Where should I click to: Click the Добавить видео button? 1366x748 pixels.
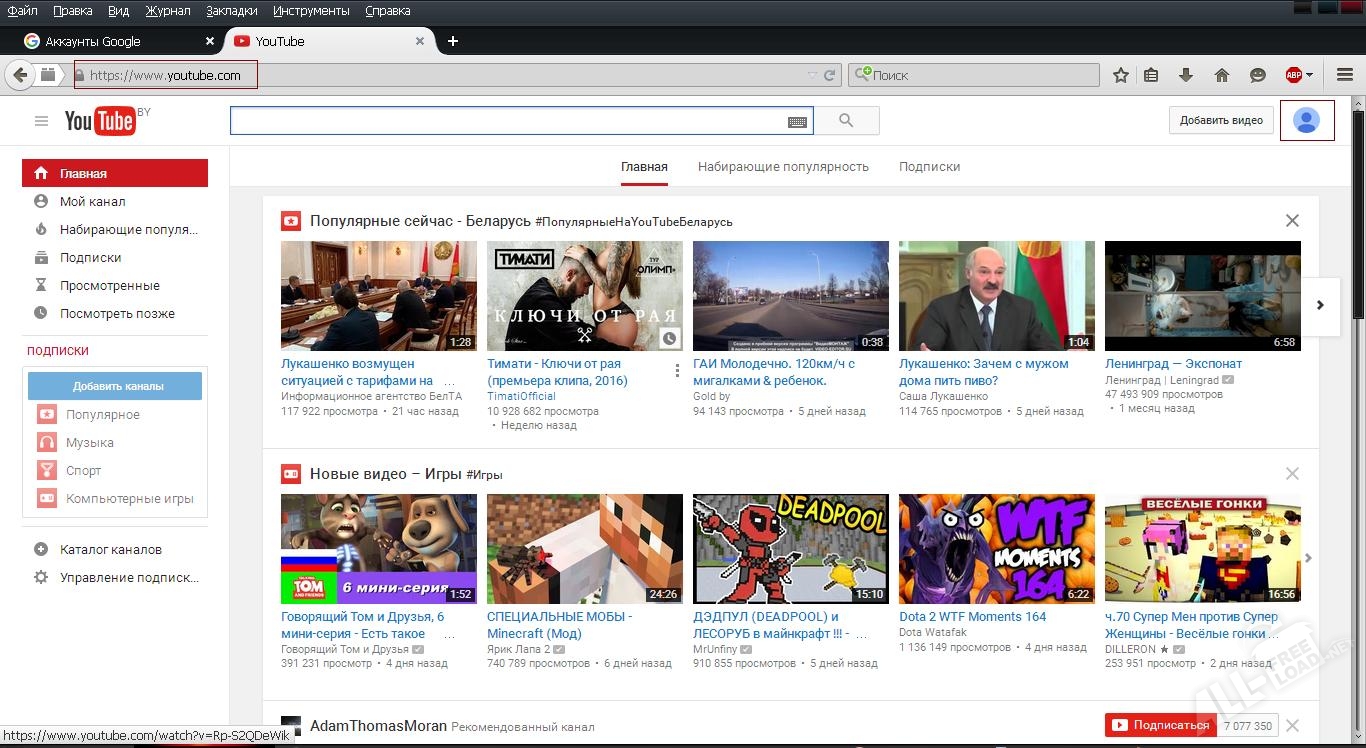click(x=1221, y=120)
